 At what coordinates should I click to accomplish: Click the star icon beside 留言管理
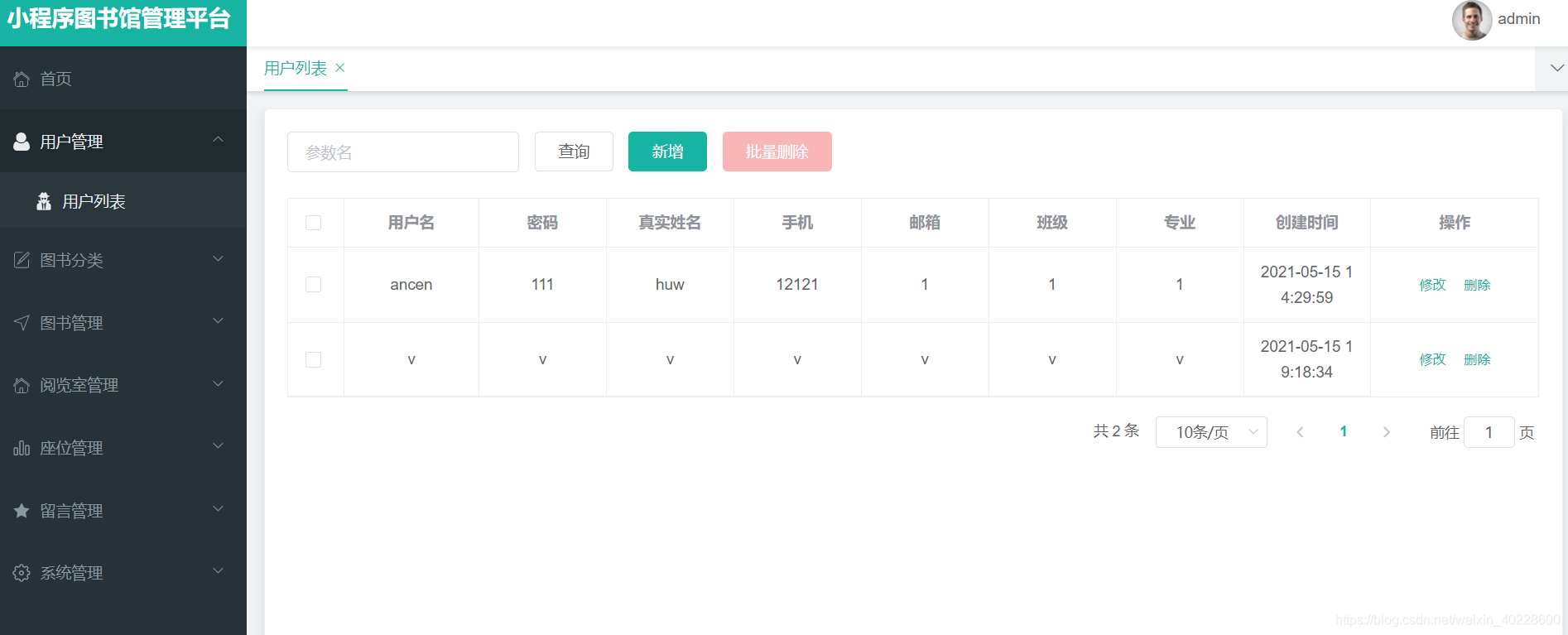(x=22, y=511)
